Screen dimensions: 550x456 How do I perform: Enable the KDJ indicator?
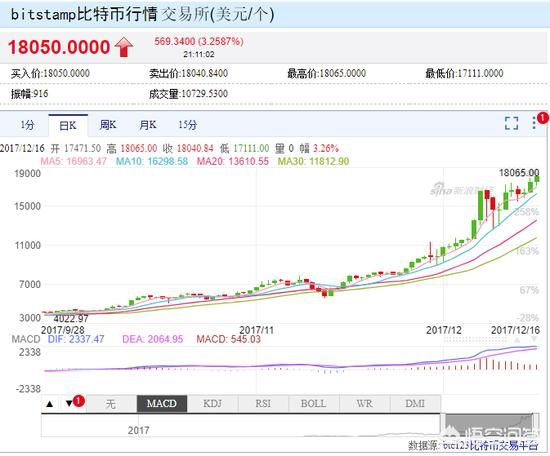[213, 404]
